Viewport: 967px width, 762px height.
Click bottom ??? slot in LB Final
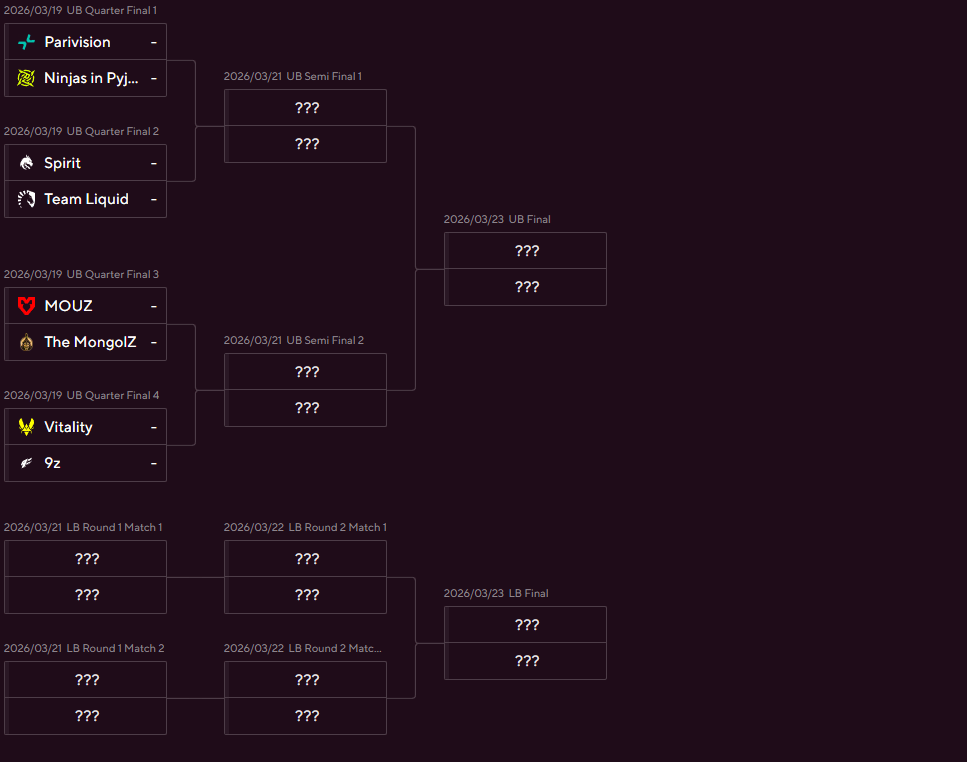[x=525, y=662]
